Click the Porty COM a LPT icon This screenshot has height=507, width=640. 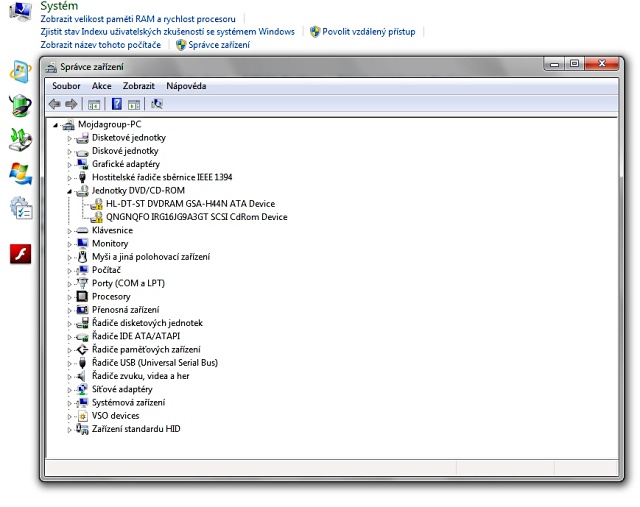click(x=82, y=283)
